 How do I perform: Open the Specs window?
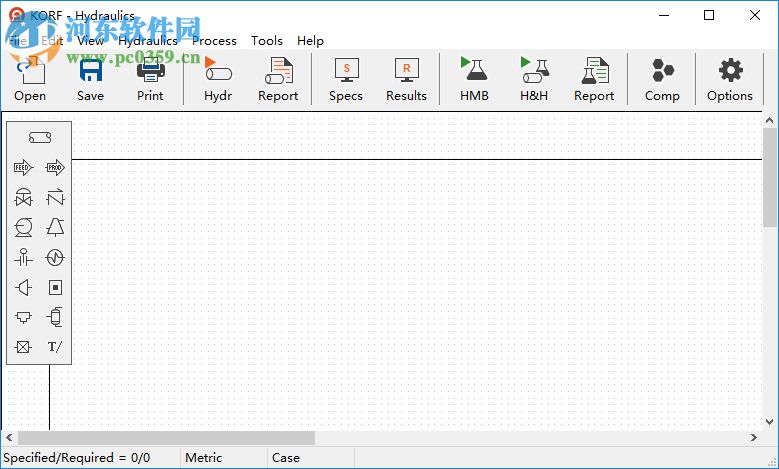(x=346, y=80)
